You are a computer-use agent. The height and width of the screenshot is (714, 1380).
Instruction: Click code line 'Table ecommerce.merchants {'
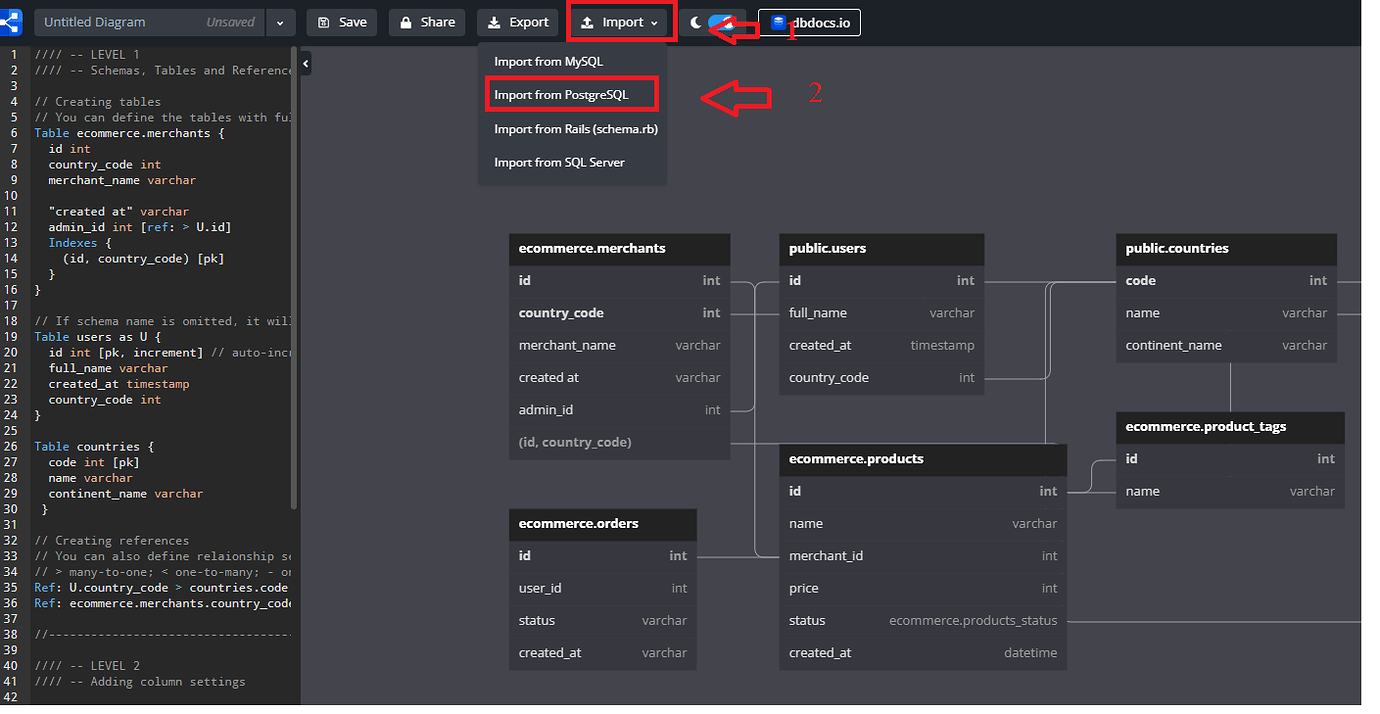coord(130,133)
